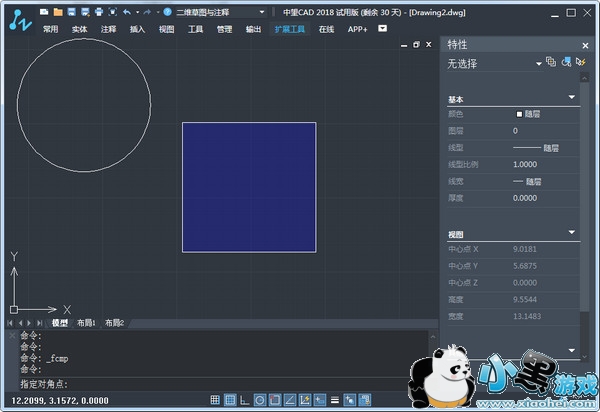Click the Select Objects icon in properties panel

566,63
